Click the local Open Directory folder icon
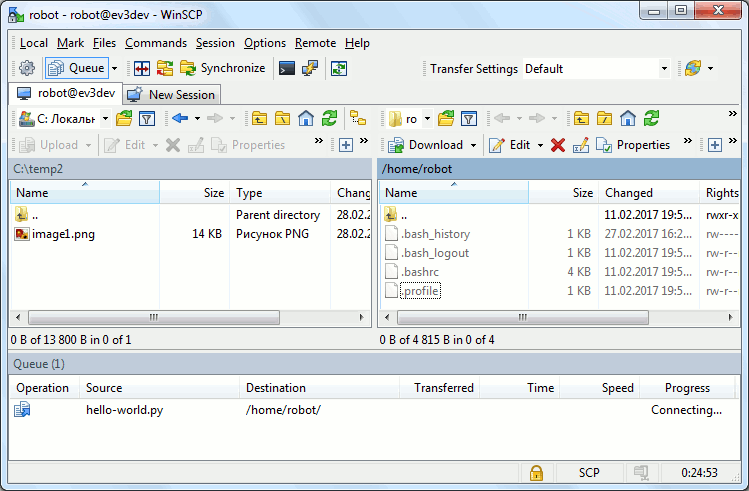This screenshot has height=491, width=749. (x=124, y=118)
